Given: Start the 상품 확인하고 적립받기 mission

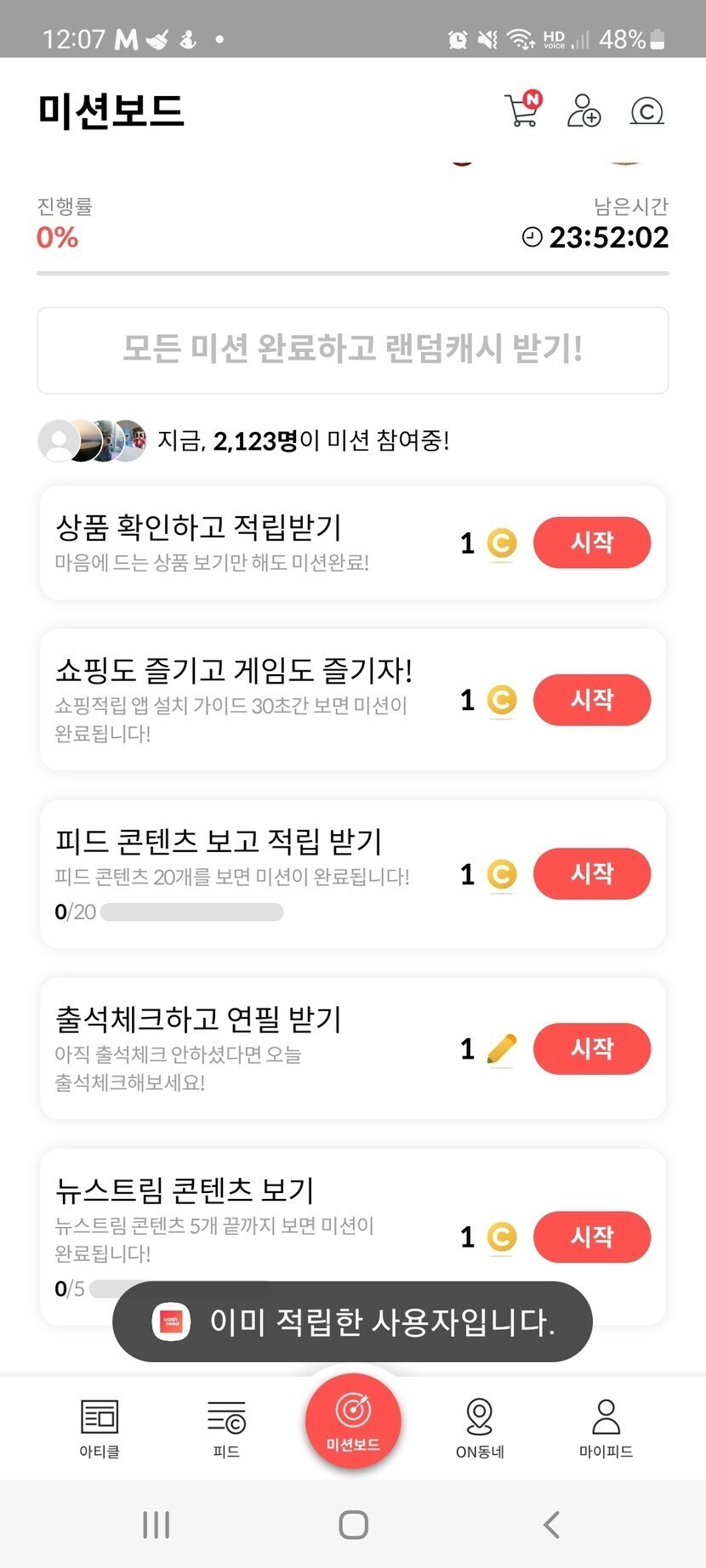Looking at the screenshot, I should (592, 543).
